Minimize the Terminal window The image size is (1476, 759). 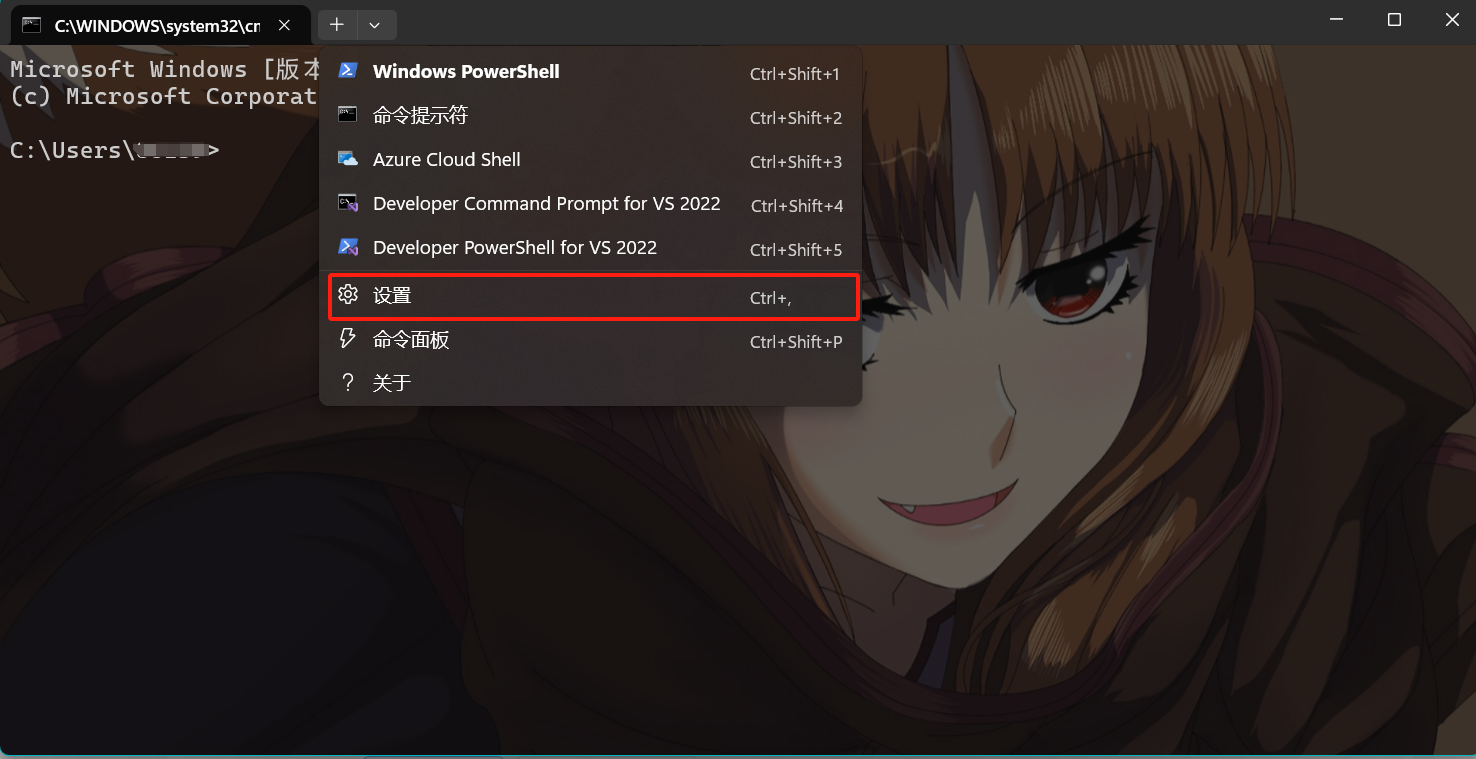pos(1337,20)
